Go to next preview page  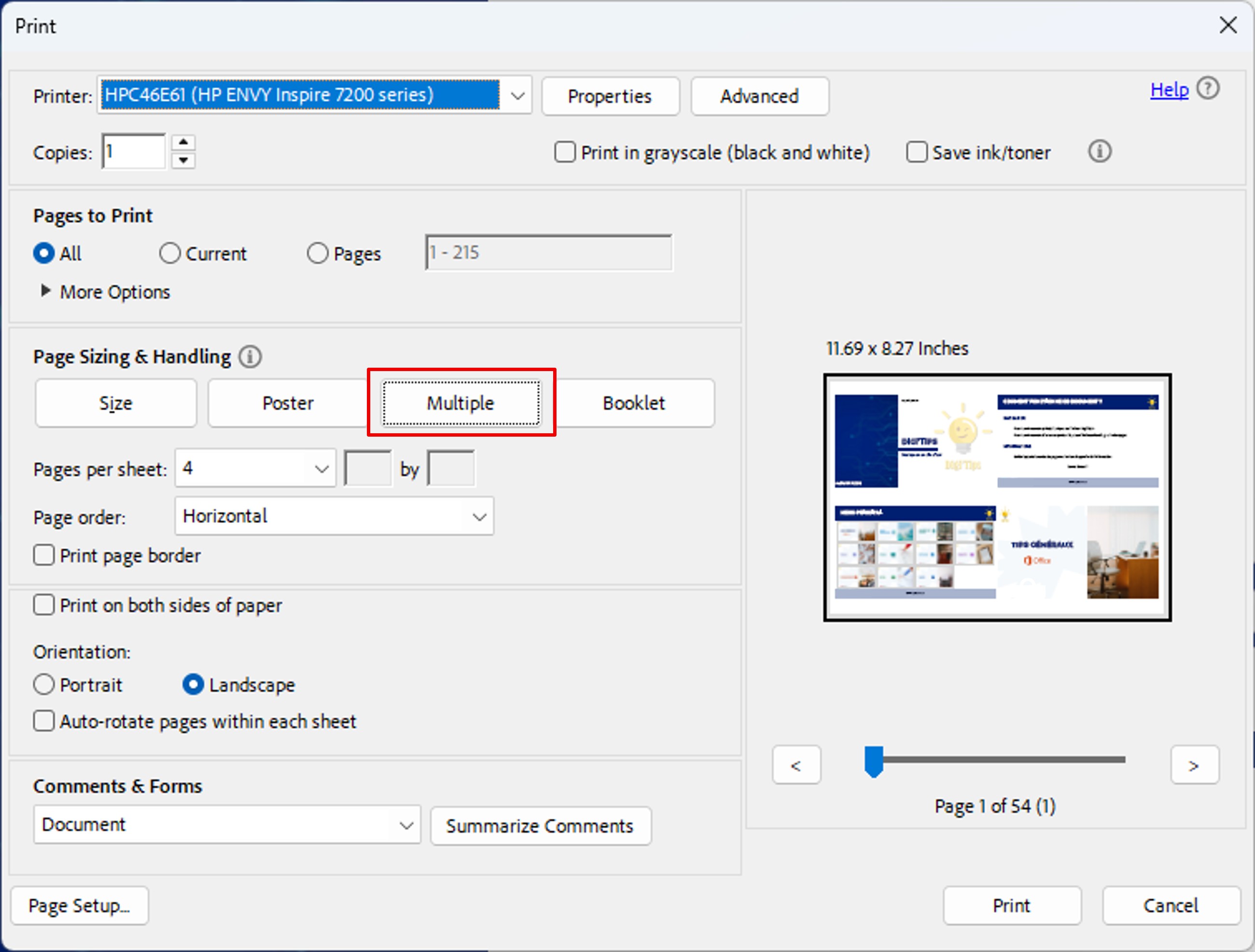point(1194,765)
